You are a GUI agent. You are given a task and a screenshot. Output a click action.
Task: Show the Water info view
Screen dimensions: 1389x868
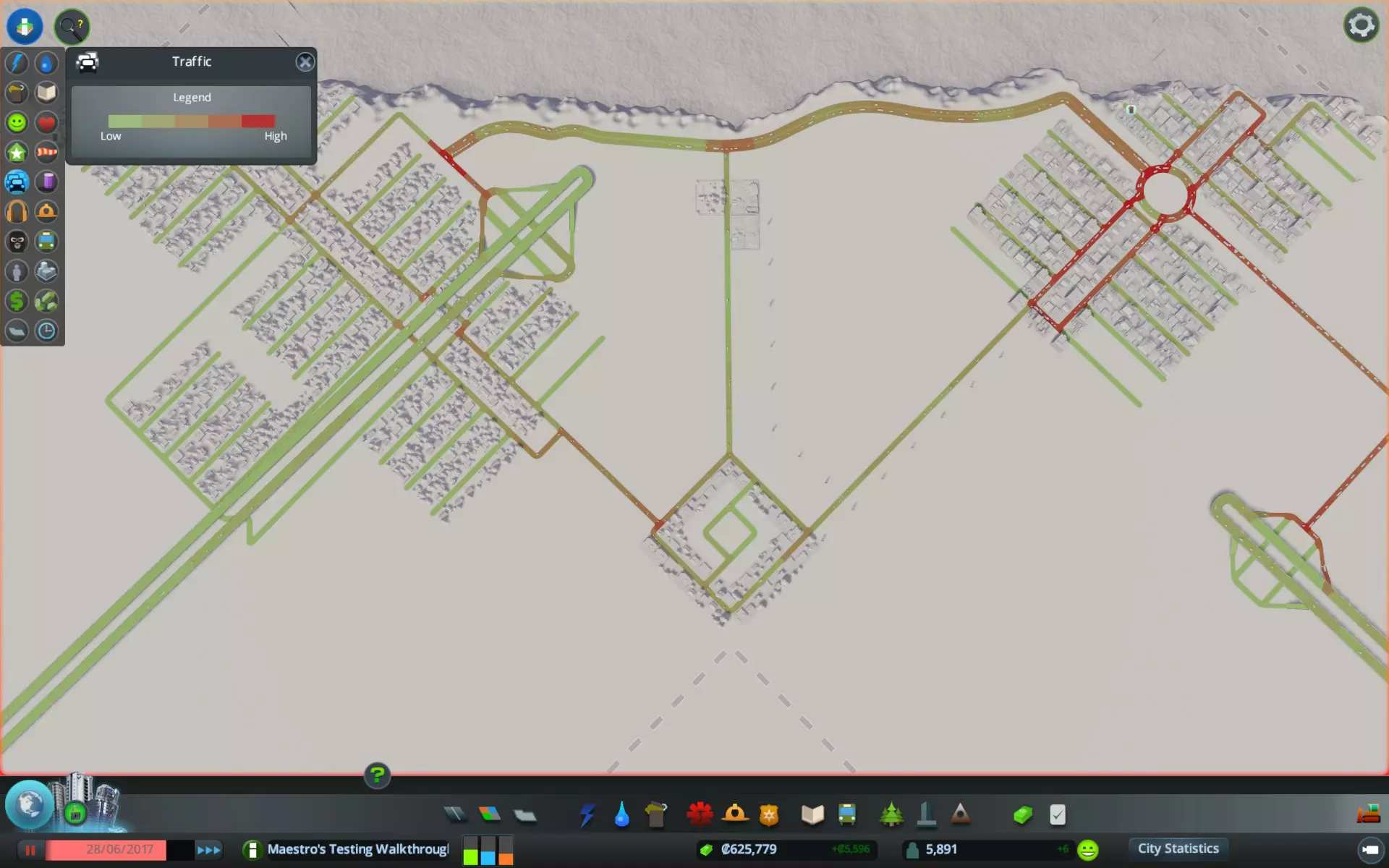pyautogui.click(x=46, y=63)
